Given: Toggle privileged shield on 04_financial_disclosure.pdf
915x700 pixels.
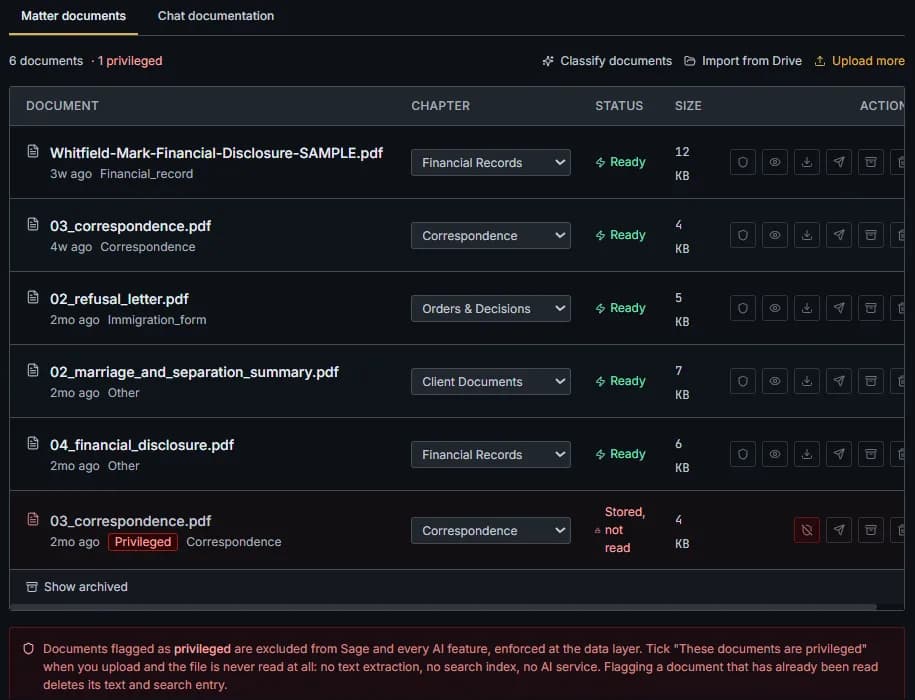Looking at the screenshot, I should pyautogui.click(x=742, y=454).
